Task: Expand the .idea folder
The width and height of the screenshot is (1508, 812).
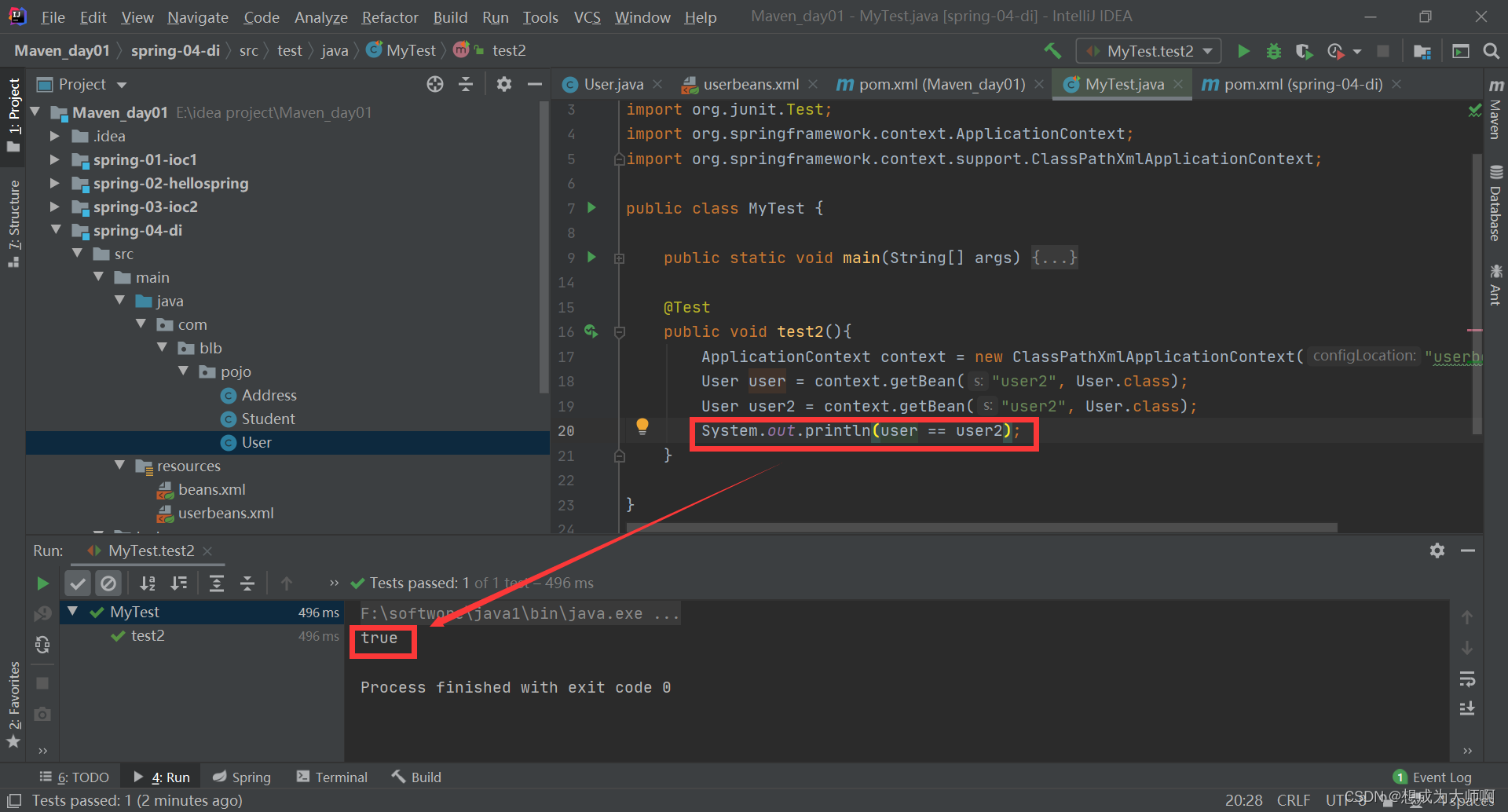Action: [54, 137]
